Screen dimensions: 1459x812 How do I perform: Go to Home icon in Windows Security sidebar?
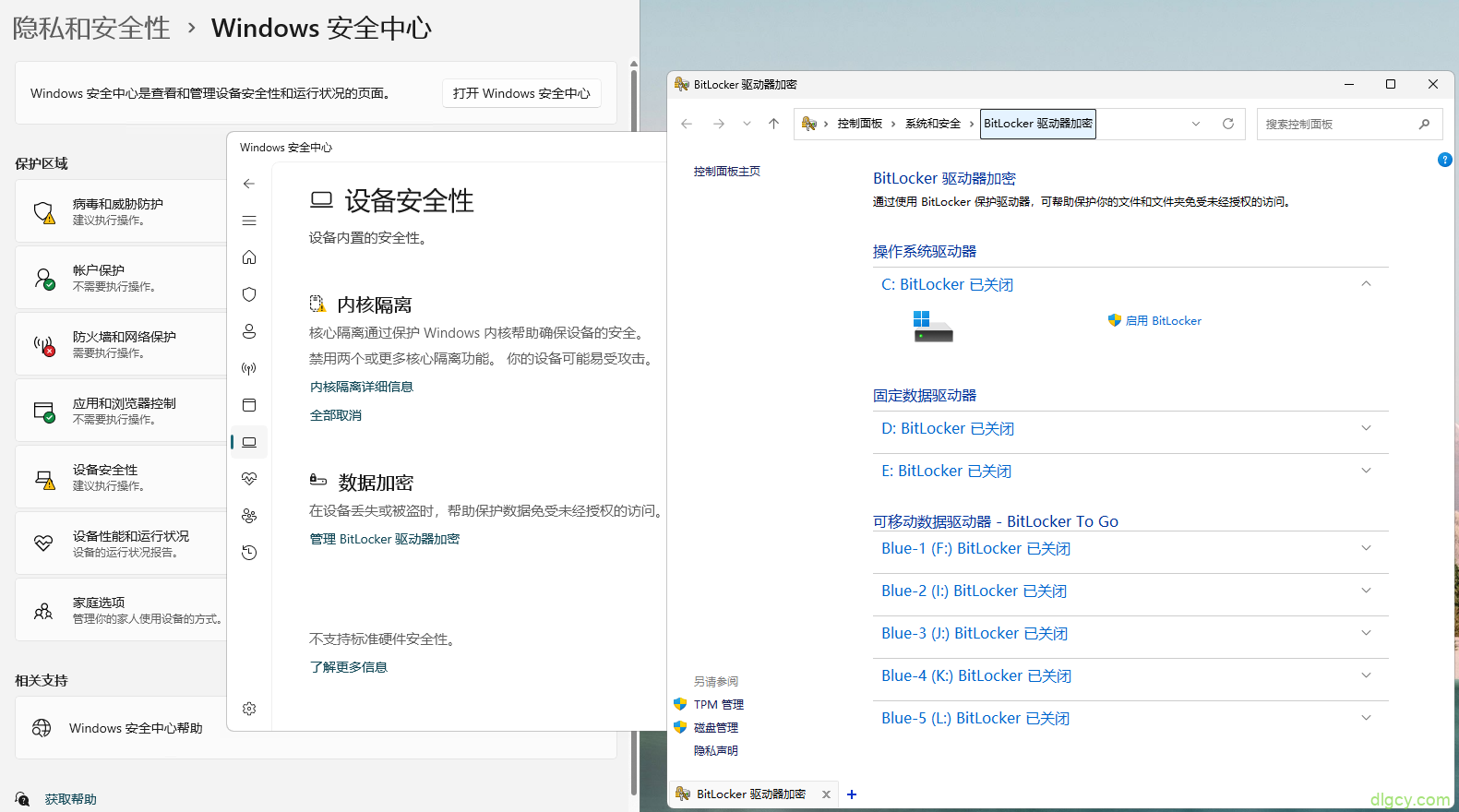249,257
